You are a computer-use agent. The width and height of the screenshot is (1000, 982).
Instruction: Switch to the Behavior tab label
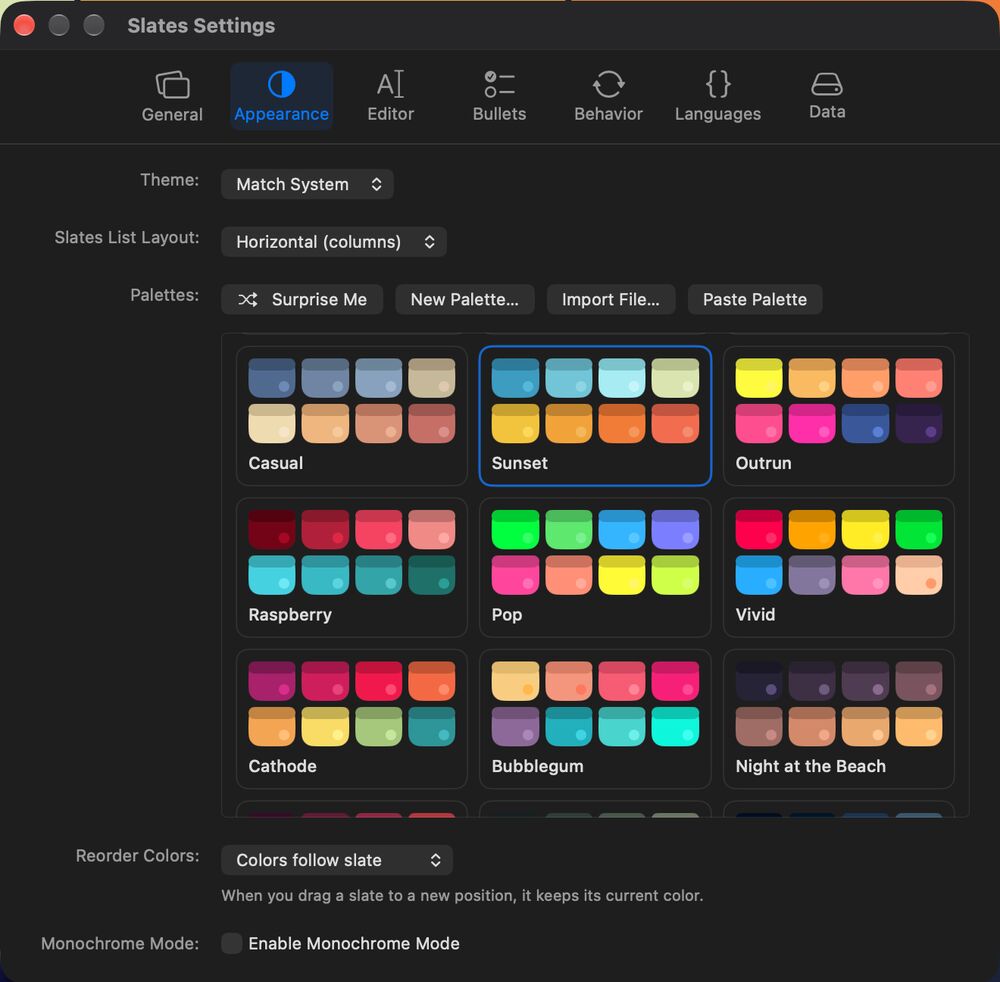(608, 114)
